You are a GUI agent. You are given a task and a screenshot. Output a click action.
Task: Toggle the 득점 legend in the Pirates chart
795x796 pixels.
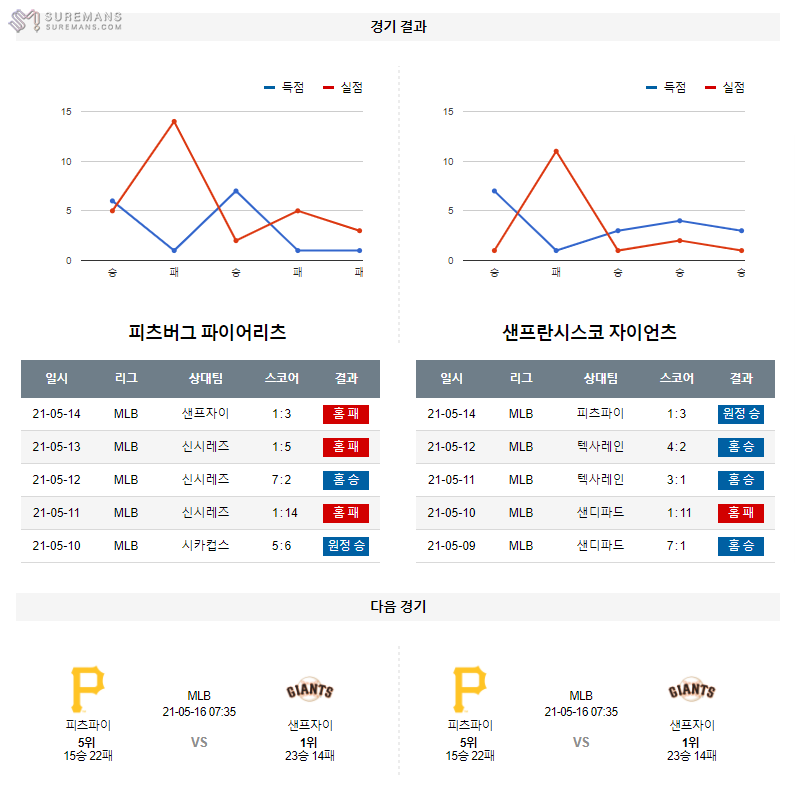284,87
